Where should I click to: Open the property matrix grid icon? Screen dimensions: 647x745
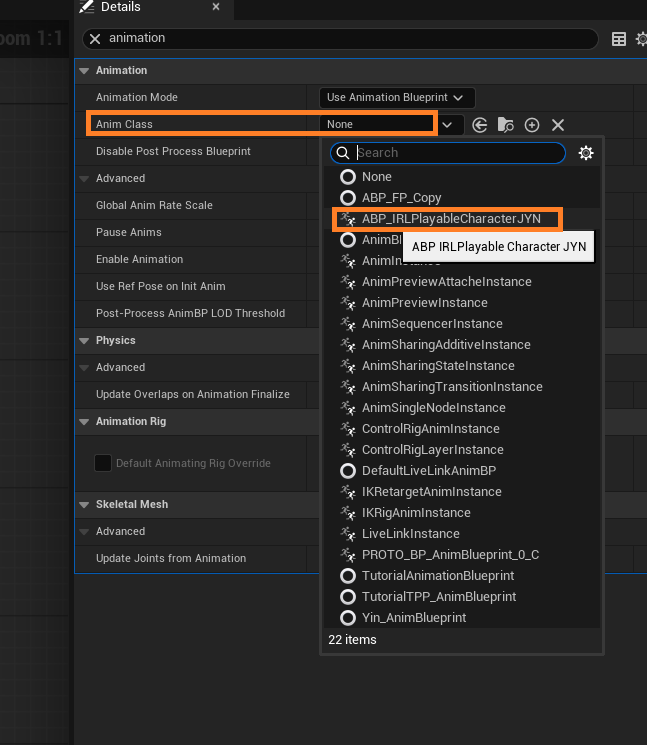click(619, 39)
